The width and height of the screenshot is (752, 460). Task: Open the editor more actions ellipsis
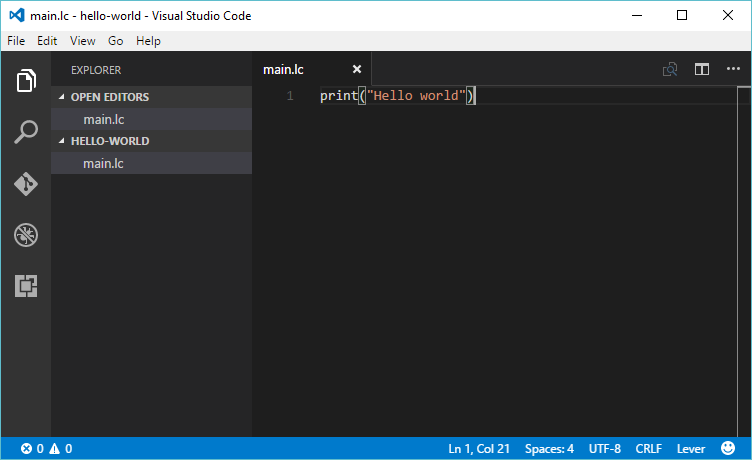click(733, 69)
